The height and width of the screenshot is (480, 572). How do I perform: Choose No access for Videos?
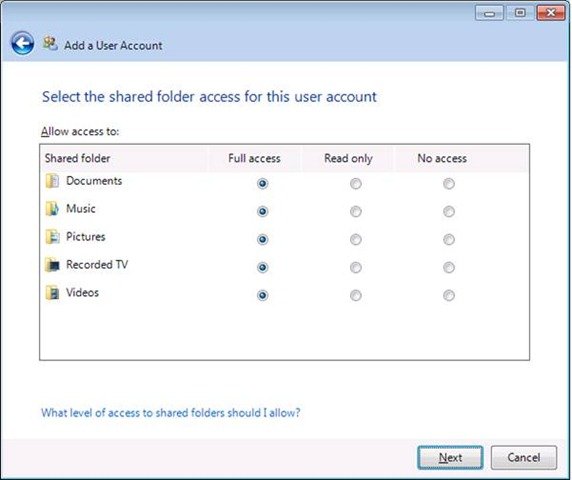[x=449, y=295]
